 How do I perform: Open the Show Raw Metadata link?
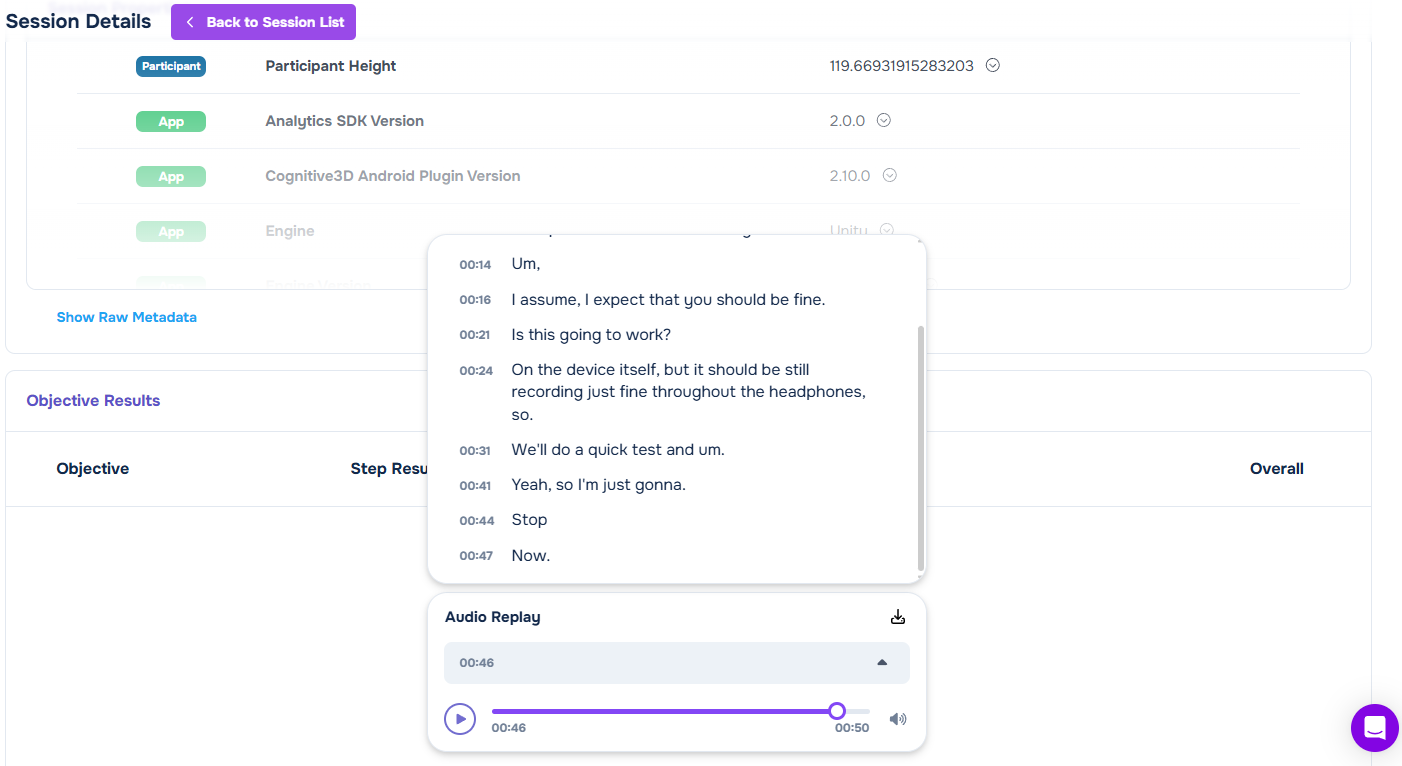pyautogui.click(x=127, y=317)
